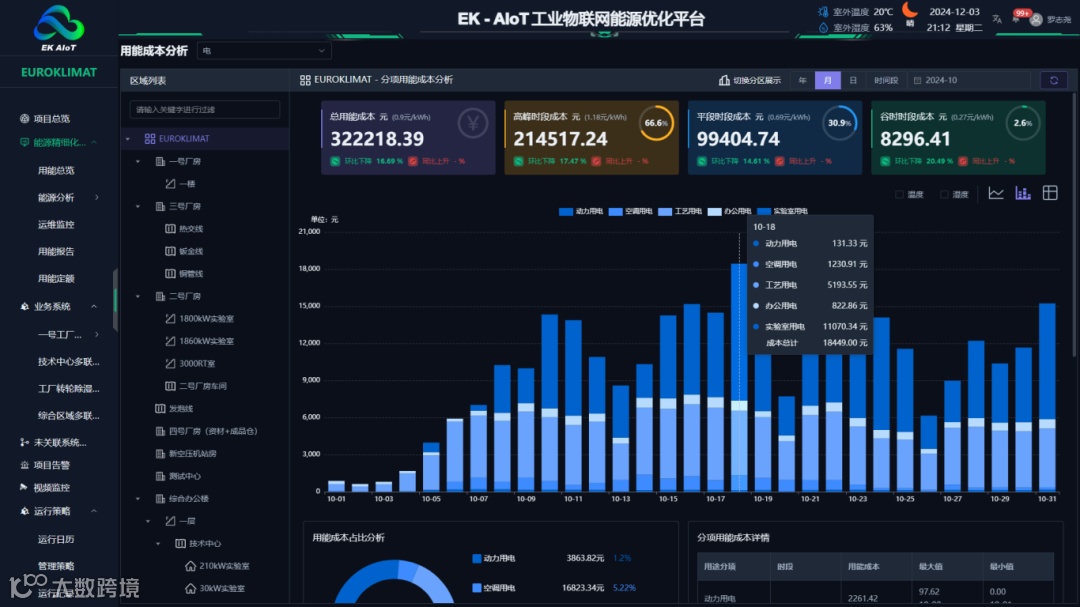The width and height of the screenshot is (1080, 607).
Task: Click the 2024-10 date picker field
Action: coord(969,81)
